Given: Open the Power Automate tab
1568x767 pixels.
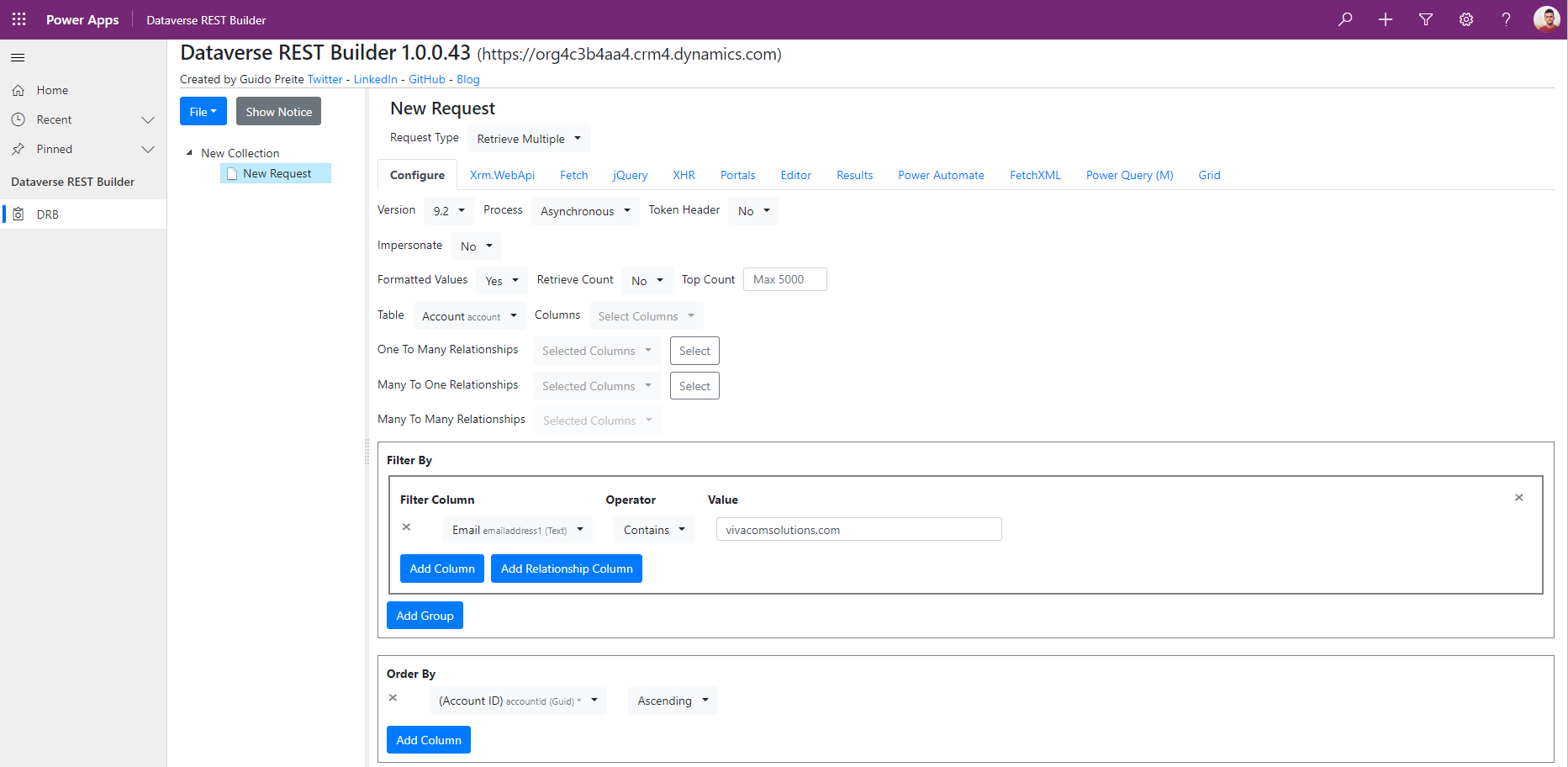Looking at the screenshot, I should (x=941, y=175).
